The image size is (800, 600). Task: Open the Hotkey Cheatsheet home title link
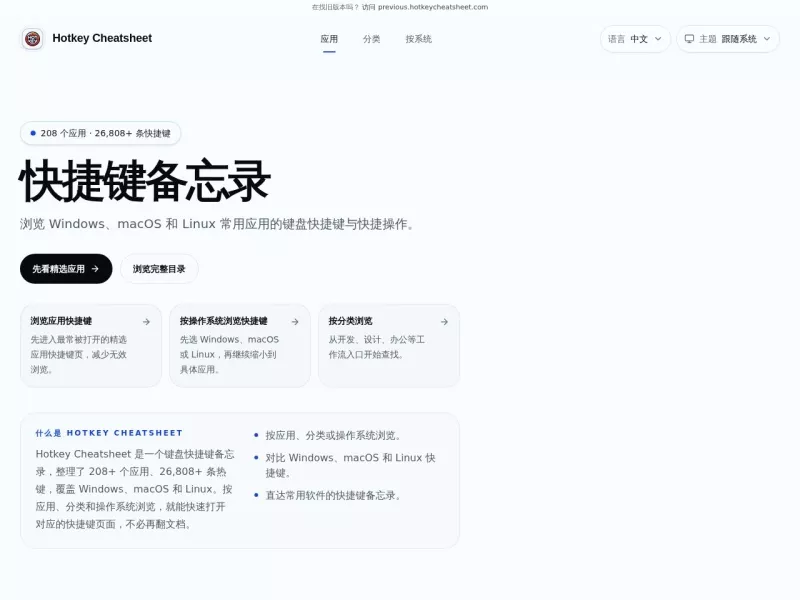(102, 38)
